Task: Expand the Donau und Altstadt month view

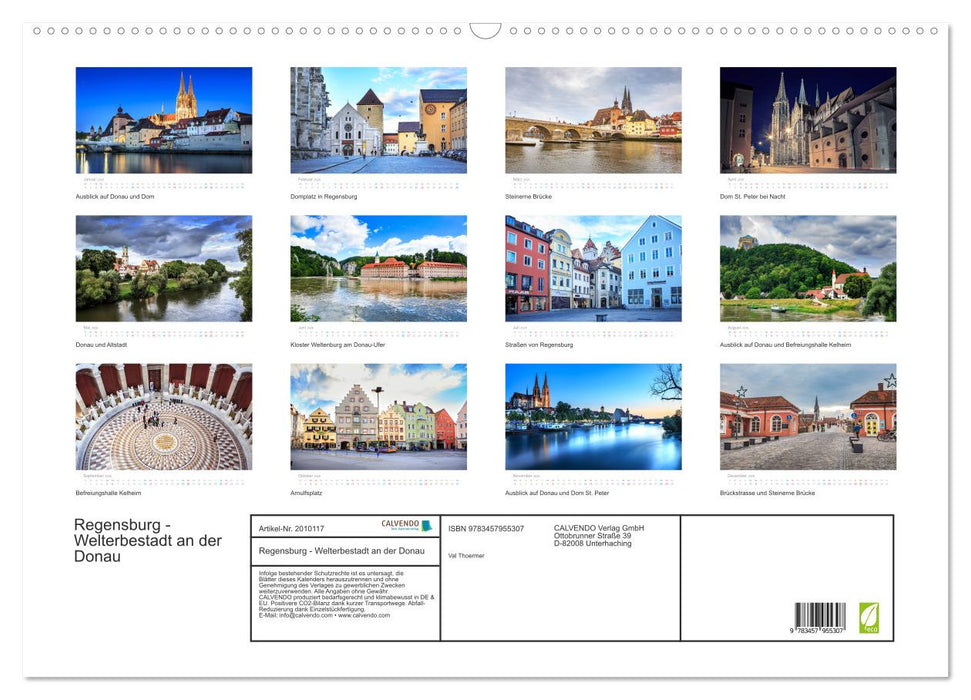Action: 164,268
